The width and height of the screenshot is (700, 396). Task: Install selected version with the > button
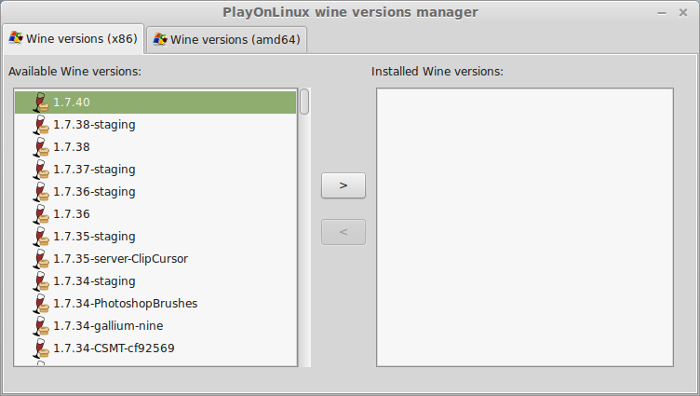[343, 185]
